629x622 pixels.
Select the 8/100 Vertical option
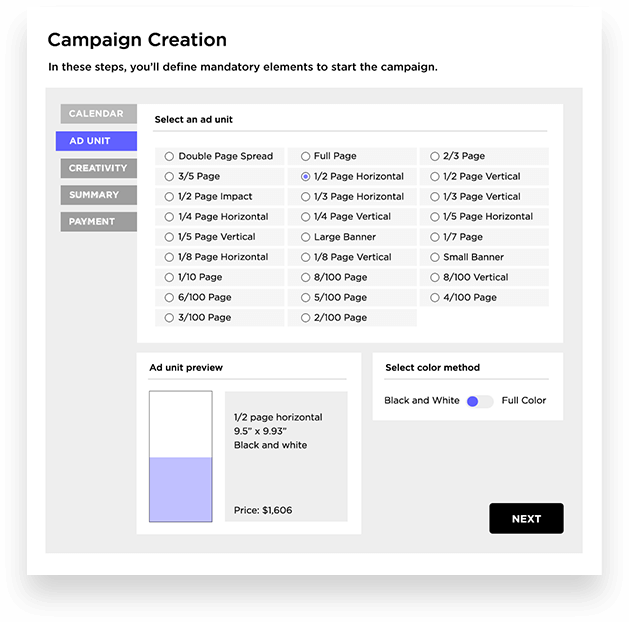point(434,277)
